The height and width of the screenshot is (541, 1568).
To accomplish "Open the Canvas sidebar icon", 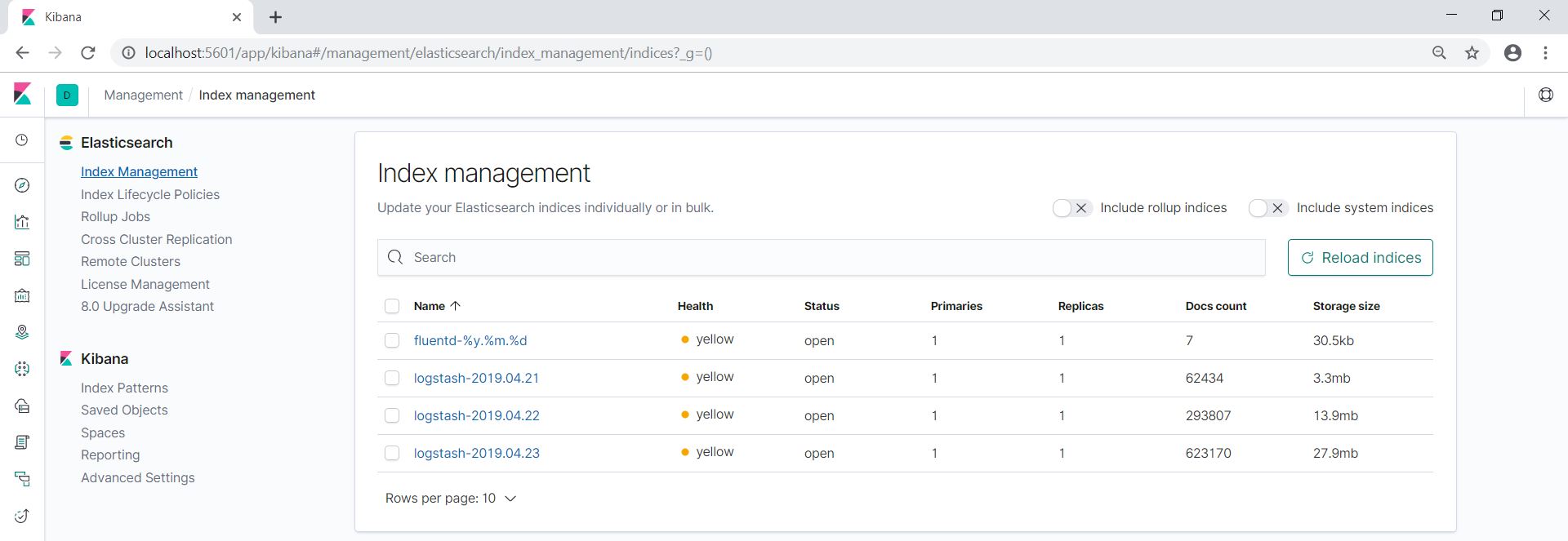I will pyautogui.click(x=22, y=295).
